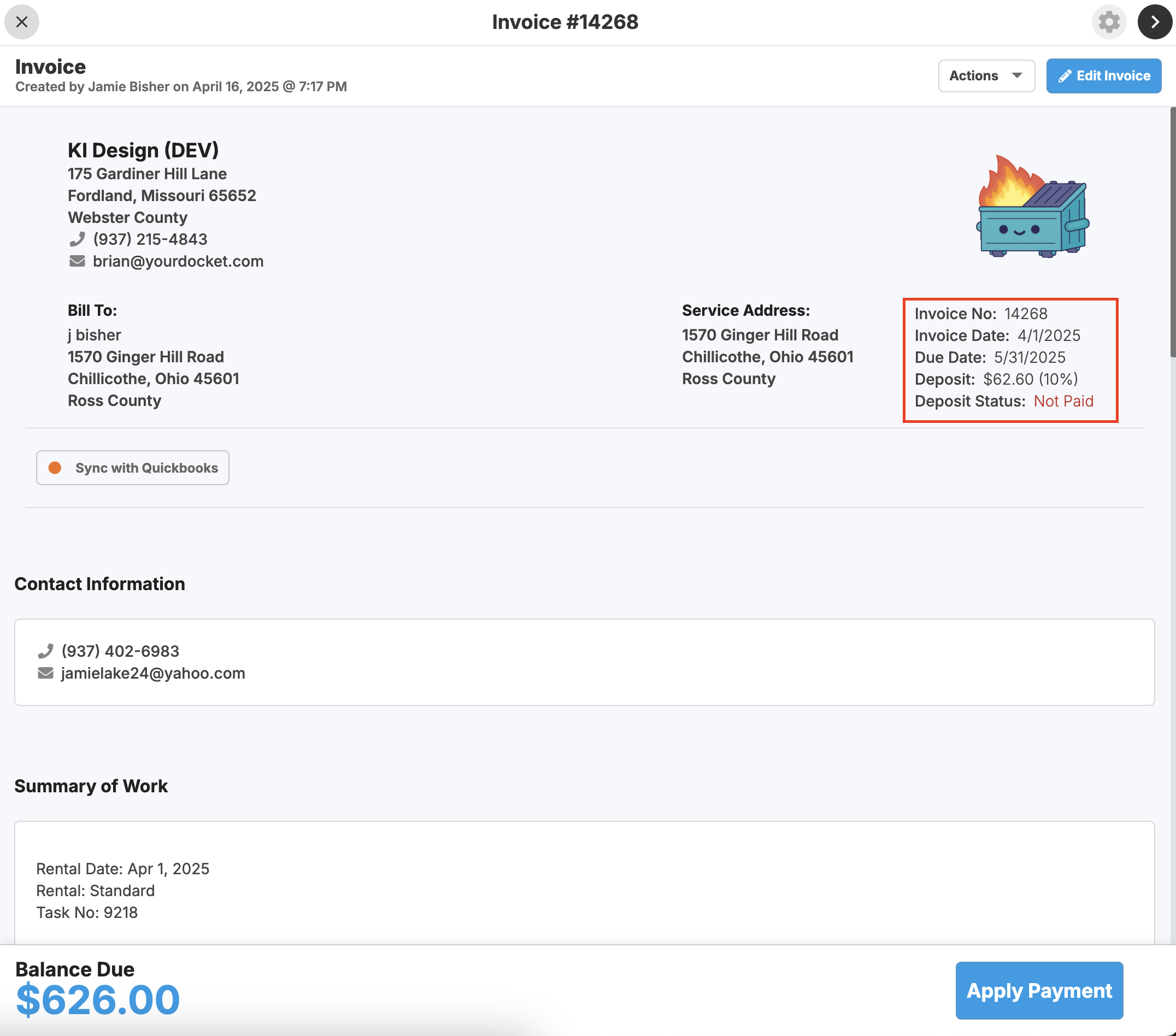Click brian@yourdocket.com email address
The image size is (1176, 1036).
(178, 261)
